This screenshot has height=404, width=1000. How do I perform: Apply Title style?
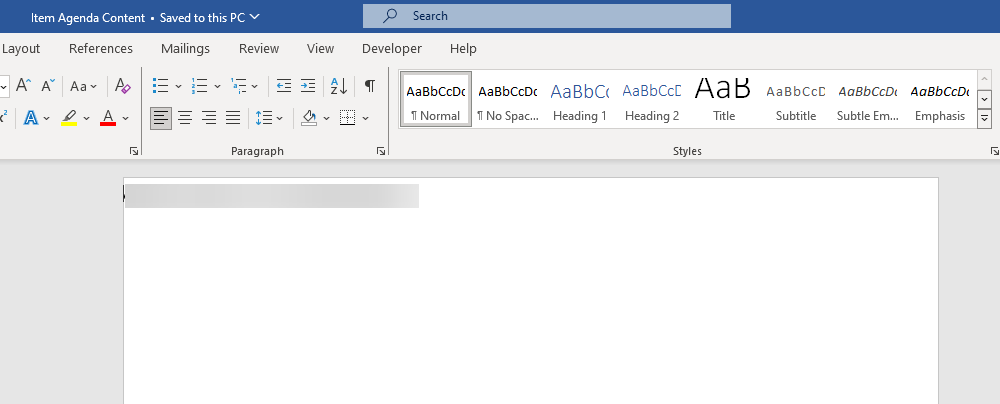click(724, 99)
